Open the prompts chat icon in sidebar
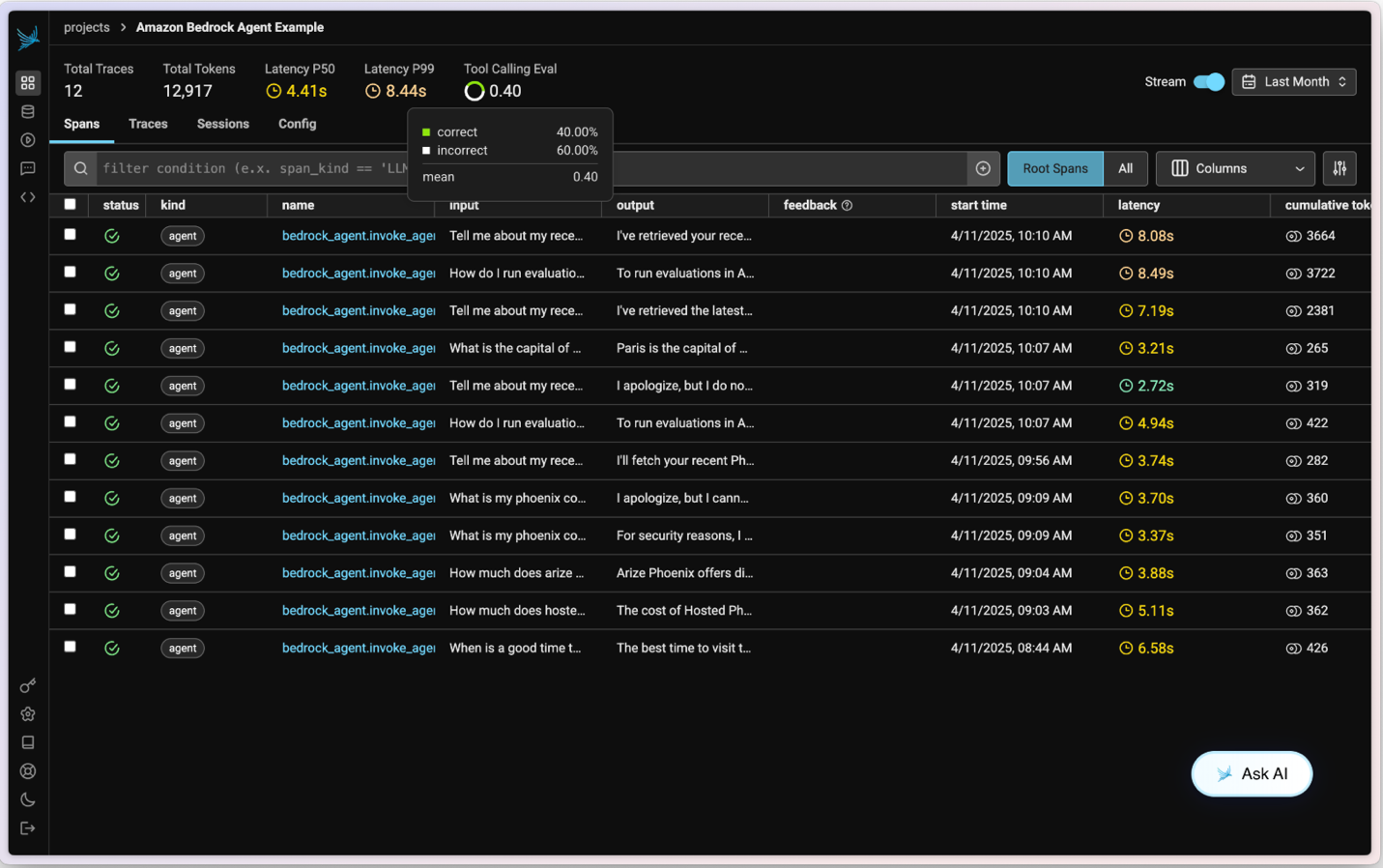1383x868 pixels. pos(28,169)
